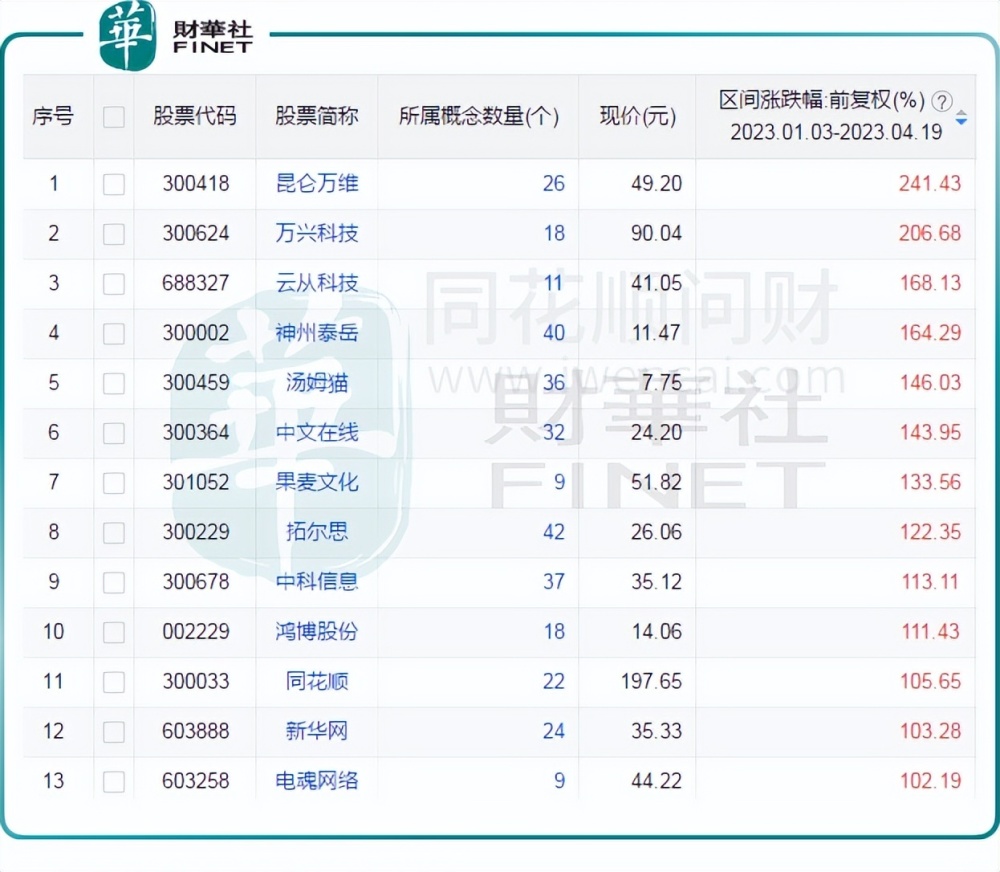
Task: Open 电魂网络 stock details
Action: pos(317,781)
